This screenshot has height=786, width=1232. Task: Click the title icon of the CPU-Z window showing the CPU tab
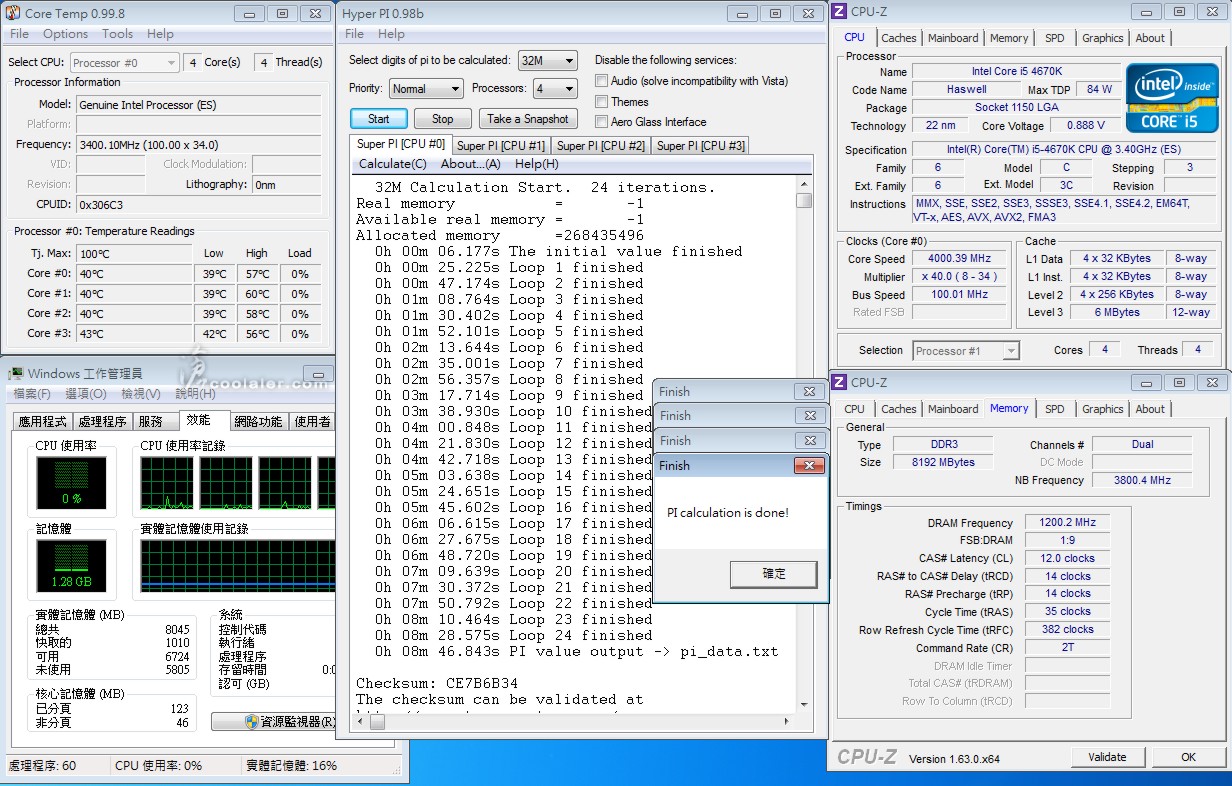tap(839, 12)
